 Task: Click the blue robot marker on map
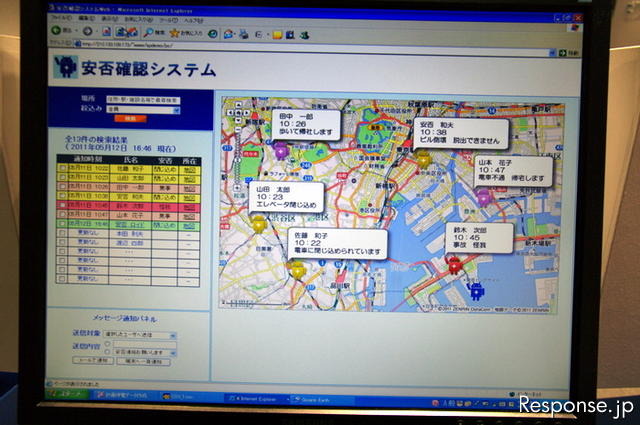pyautogui.click(x=476, y=291)
